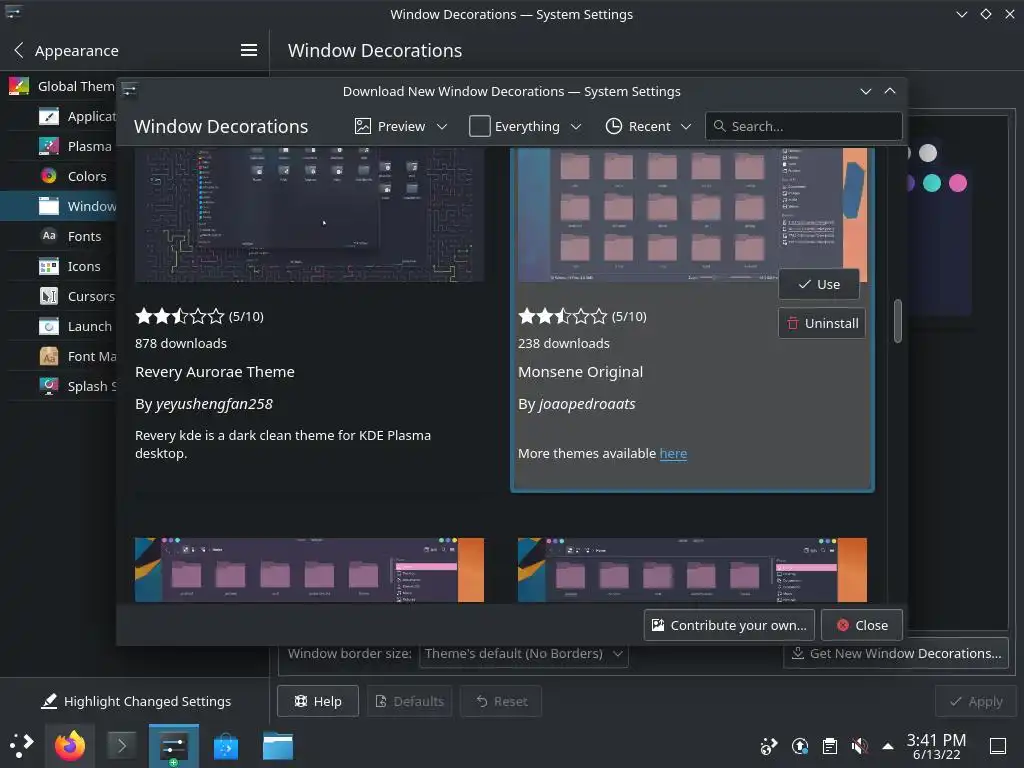Viewport: 1024px width, 768px height.
Task: Click the Reset button
Action: click(x=502, y=701)
